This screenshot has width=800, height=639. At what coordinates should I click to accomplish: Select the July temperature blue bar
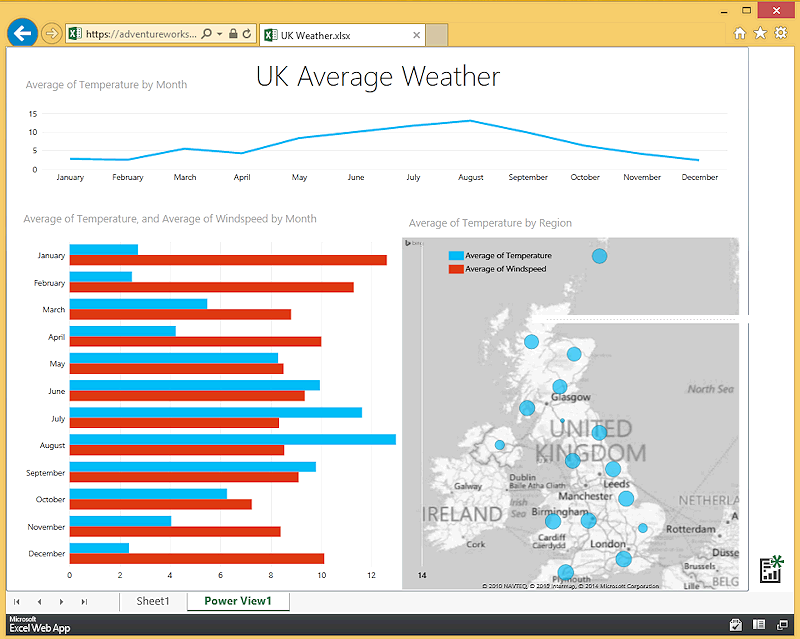point(216,412)
